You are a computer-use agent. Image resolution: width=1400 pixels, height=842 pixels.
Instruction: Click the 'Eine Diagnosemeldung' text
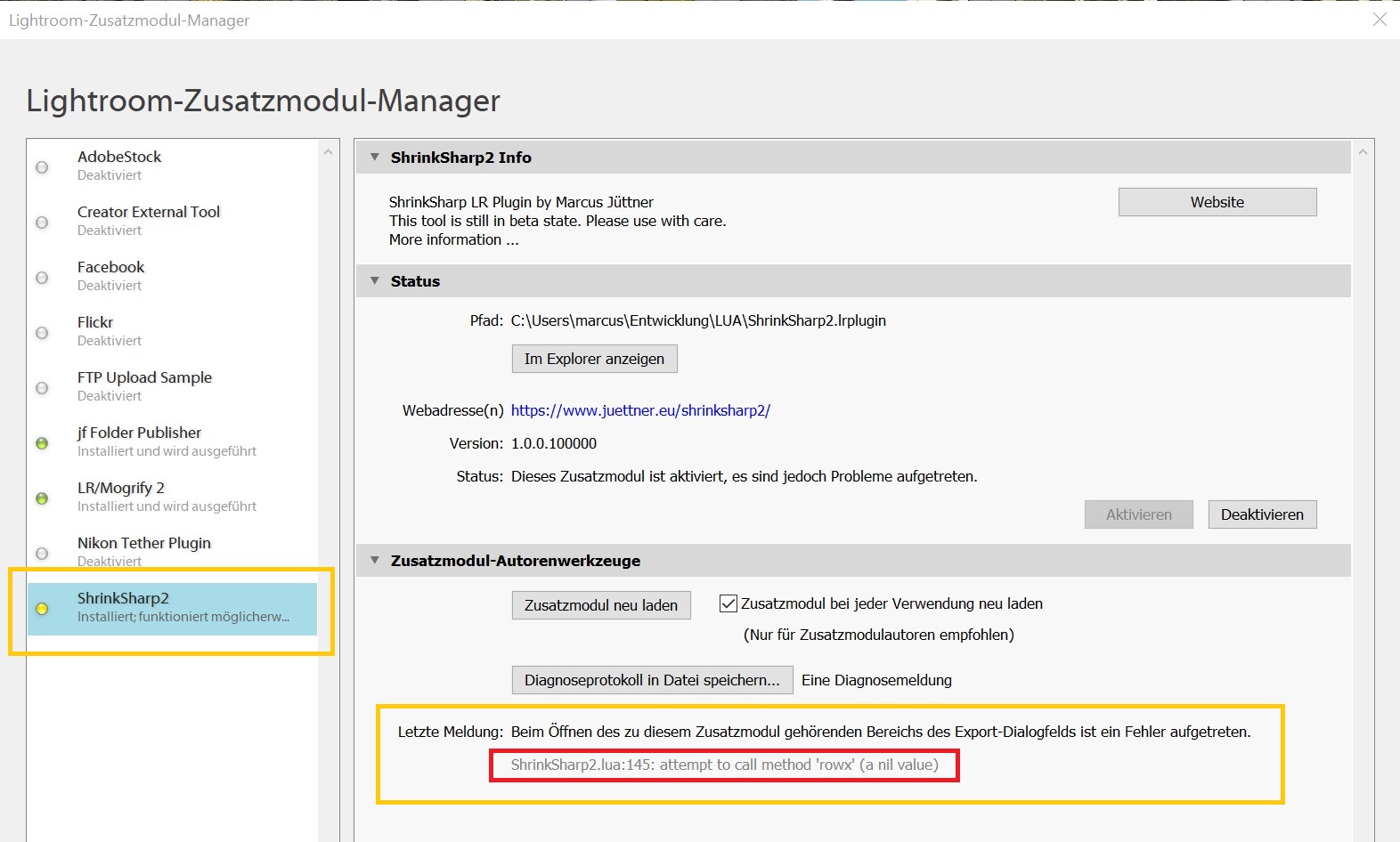876,680
